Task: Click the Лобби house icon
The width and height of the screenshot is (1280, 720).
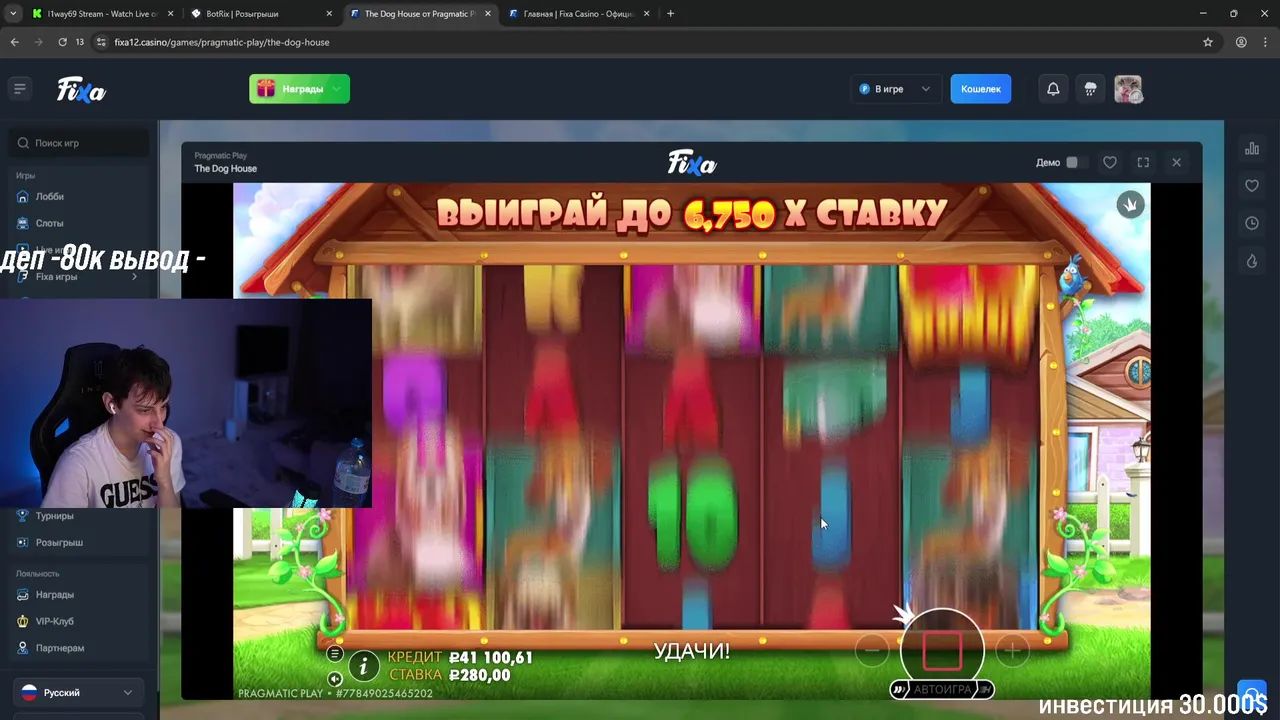Action: coord(23,196)
